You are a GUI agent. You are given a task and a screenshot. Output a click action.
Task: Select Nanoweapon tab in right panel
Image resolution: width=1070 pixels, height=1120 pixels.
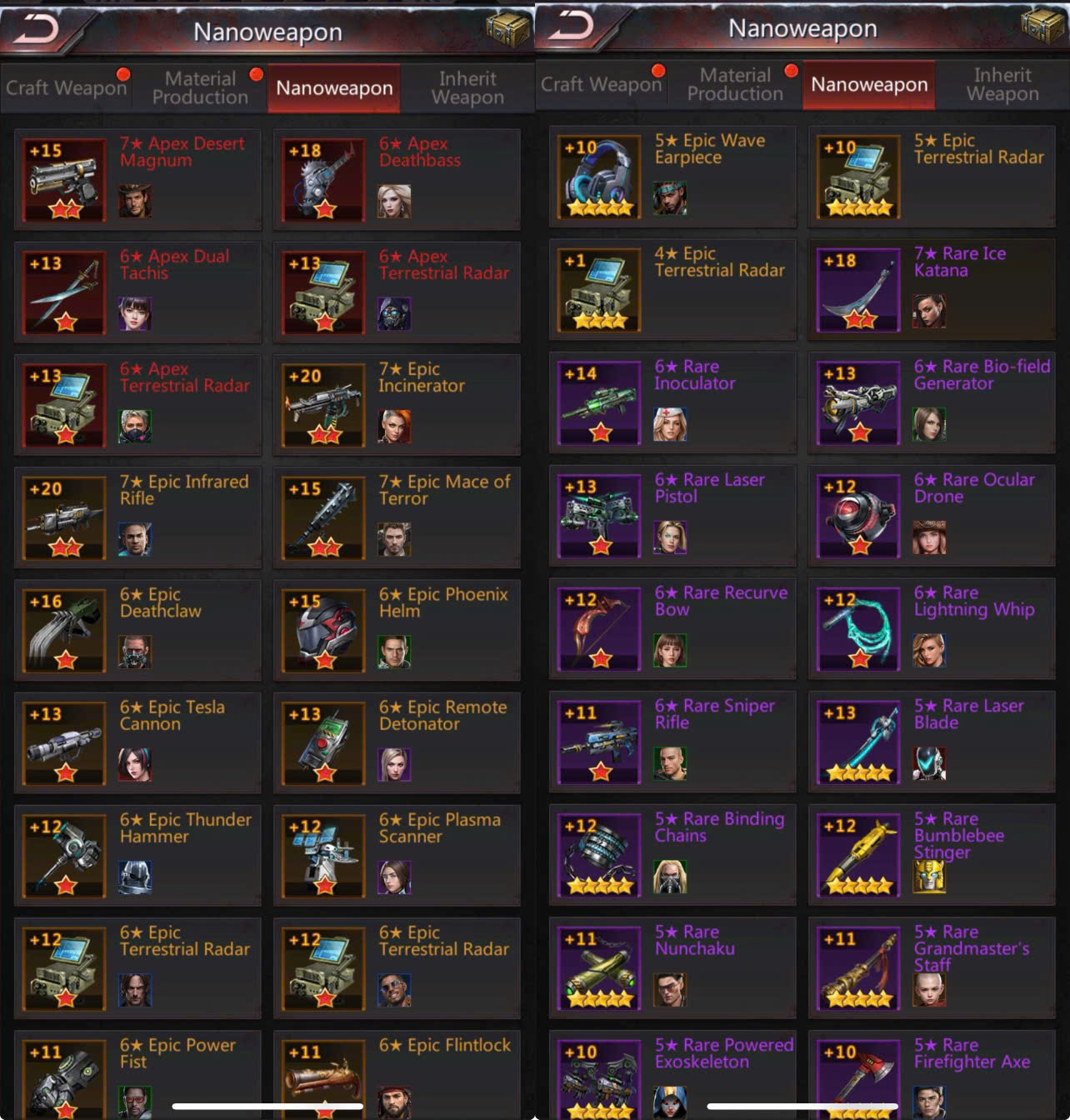(869, 84)
